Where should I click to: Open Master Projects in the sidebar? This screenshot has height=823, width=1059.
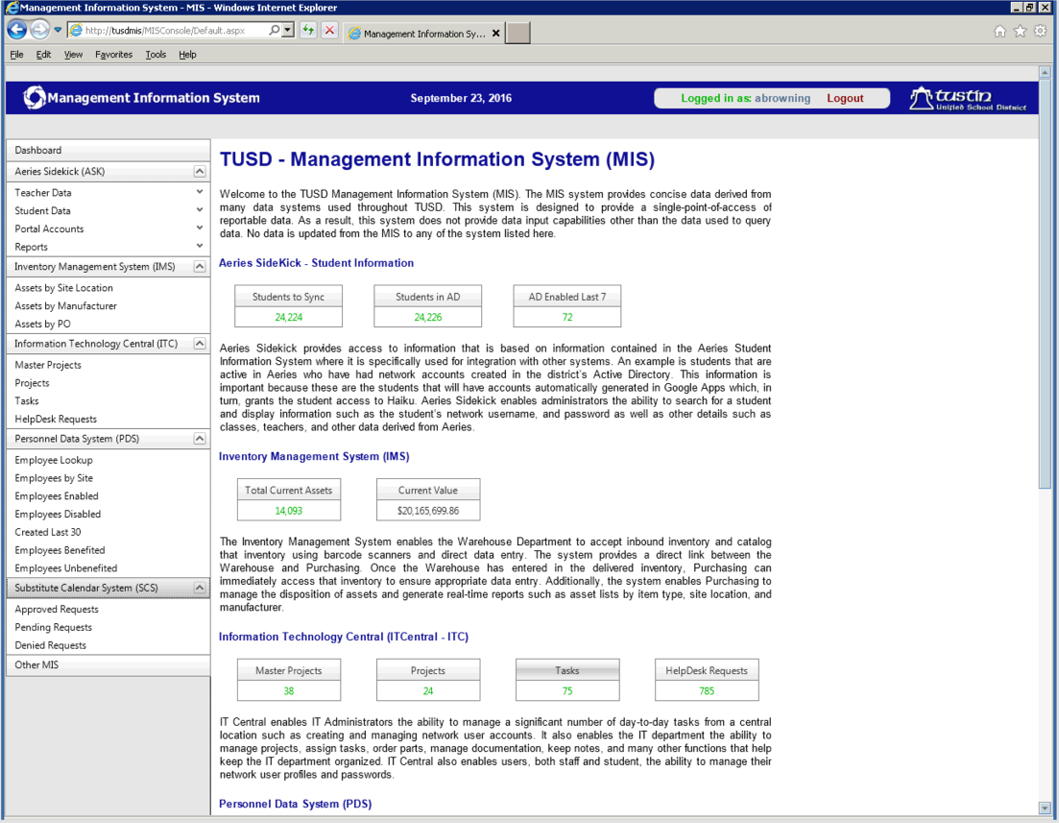tap(48, 365)
